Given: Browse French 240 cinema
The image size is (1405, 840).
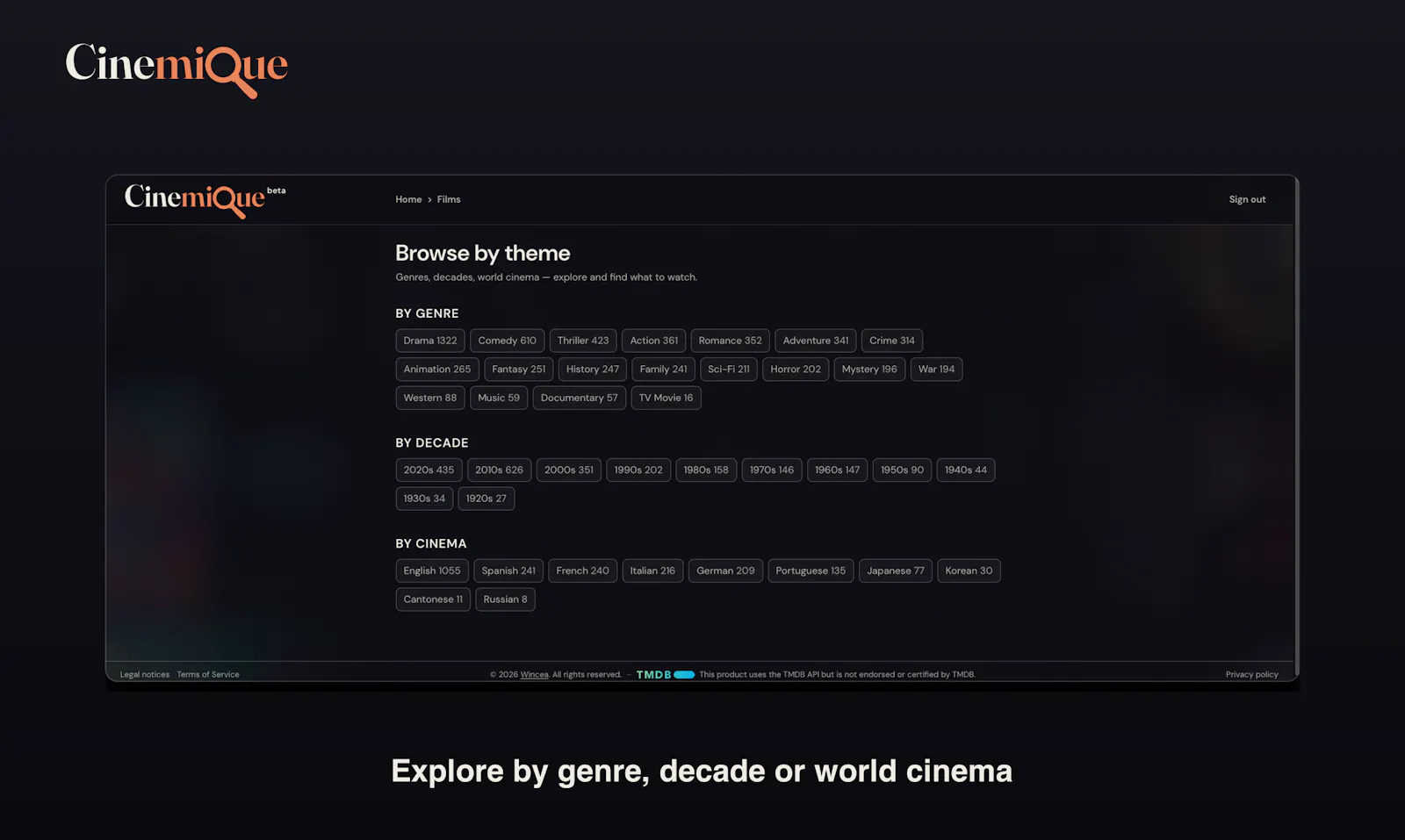Looking at the screenshot, I should pos(583,571).
